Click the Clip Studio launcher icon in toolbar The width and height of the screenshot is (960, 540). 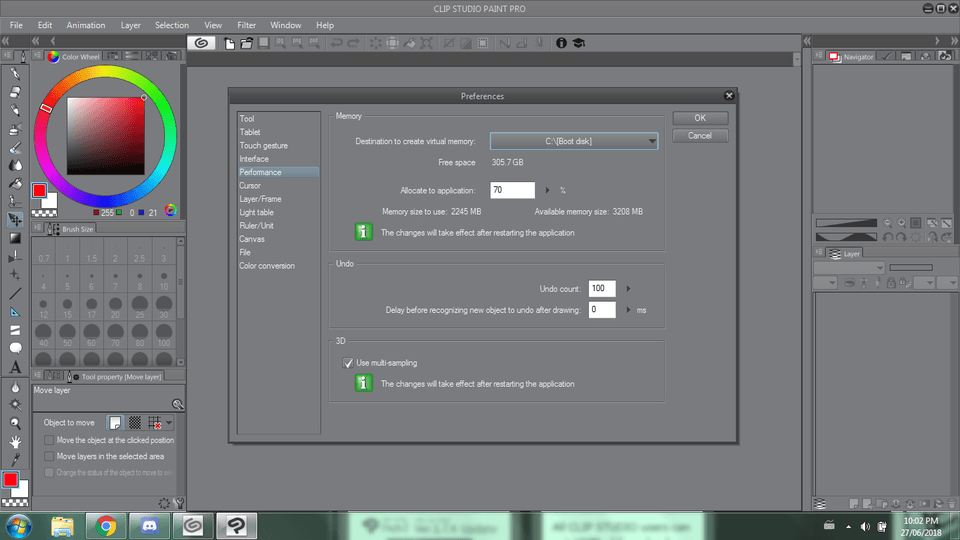coord(201,43)
